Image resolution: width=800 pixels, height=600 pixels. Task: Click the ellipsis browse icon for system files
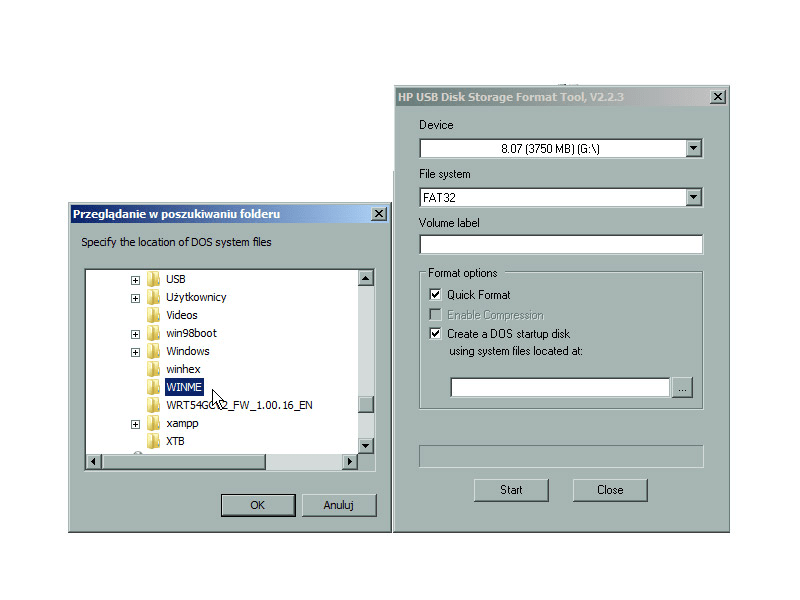click(682, 387)
